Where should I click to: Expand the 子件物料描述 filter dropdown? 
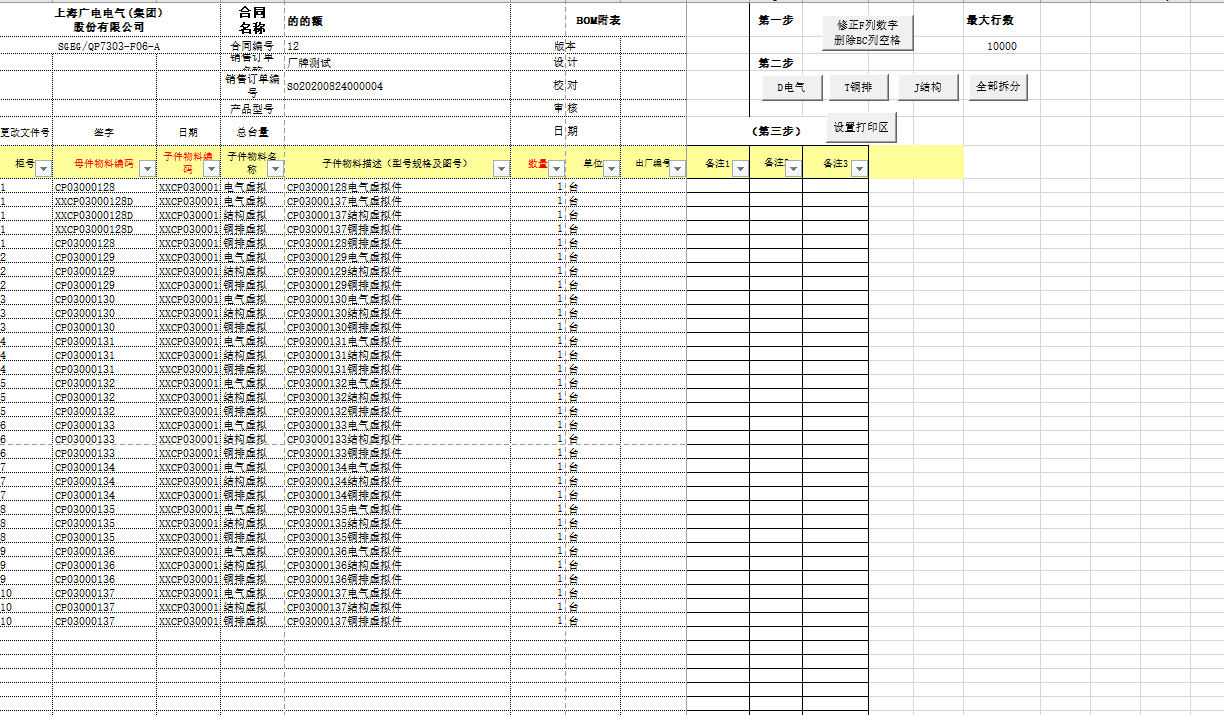click(501, 169)
